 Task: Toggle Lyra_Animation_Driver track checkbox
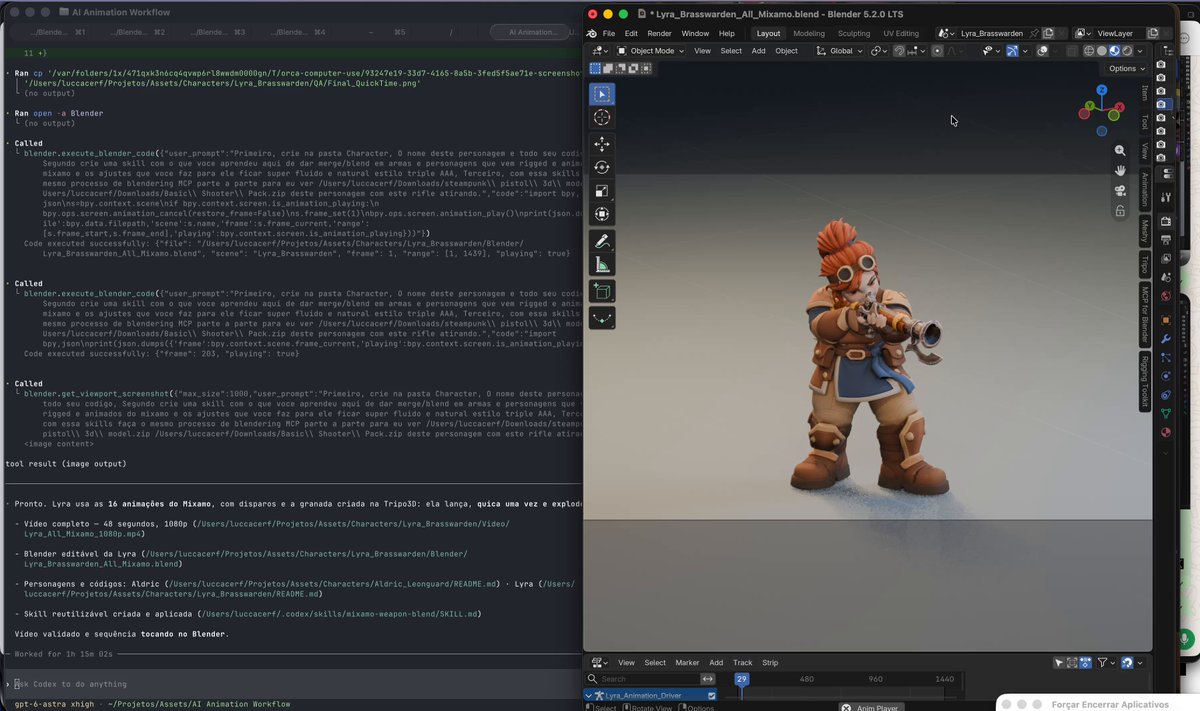point(711,695)
